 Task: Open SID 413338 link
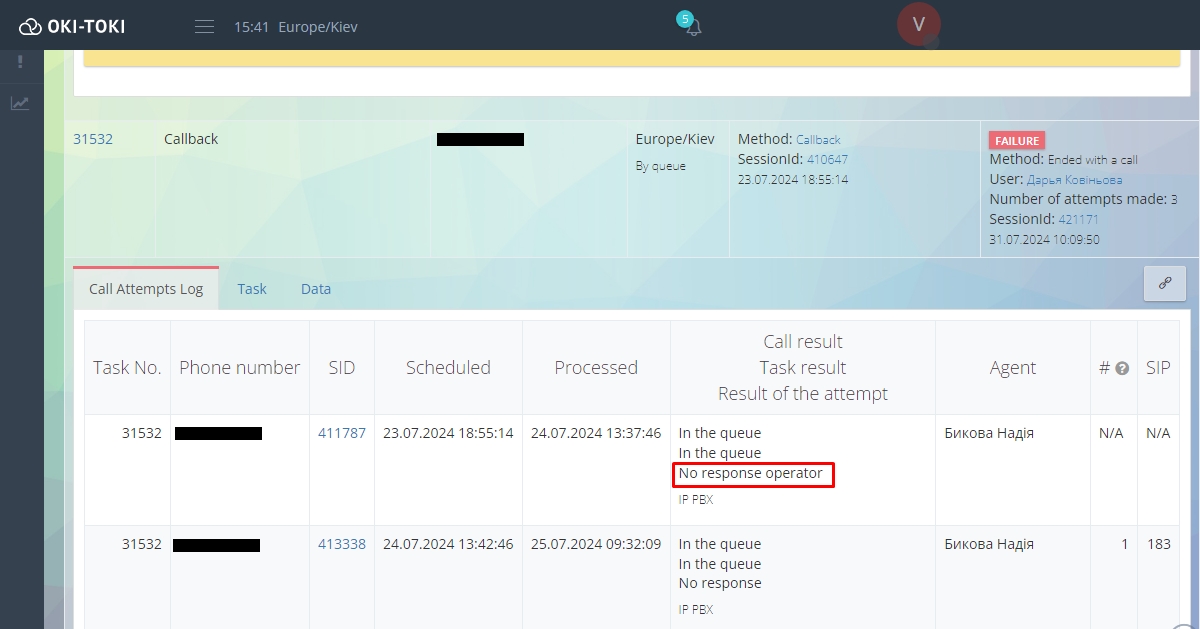(342, 544)
